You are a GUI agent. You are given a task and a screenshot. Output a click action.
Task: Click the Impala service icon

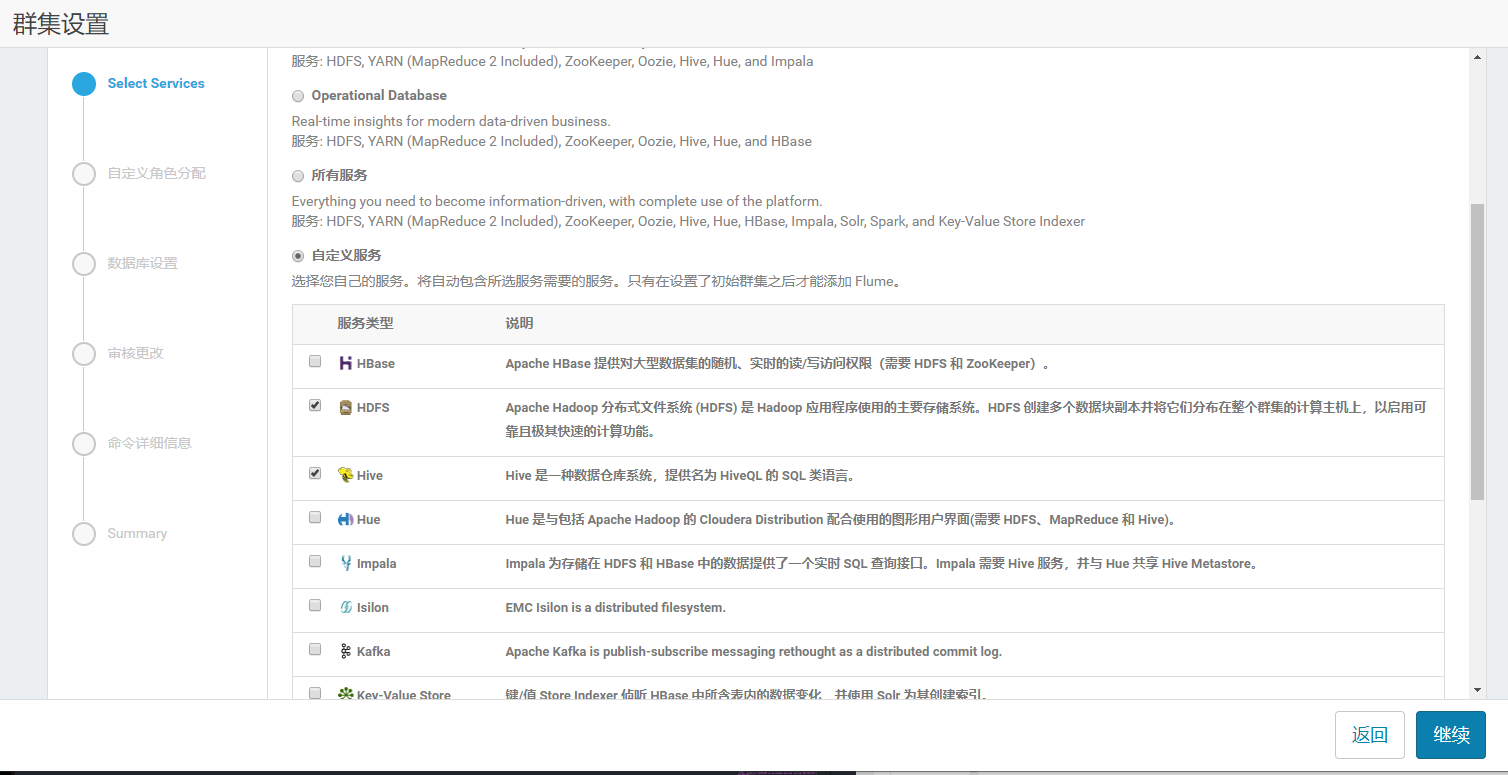[x=345, y=563]
